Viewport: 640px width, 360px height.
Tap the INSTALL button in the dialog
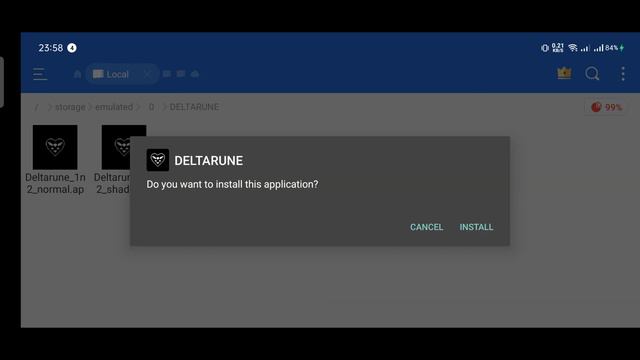point(476,227)
